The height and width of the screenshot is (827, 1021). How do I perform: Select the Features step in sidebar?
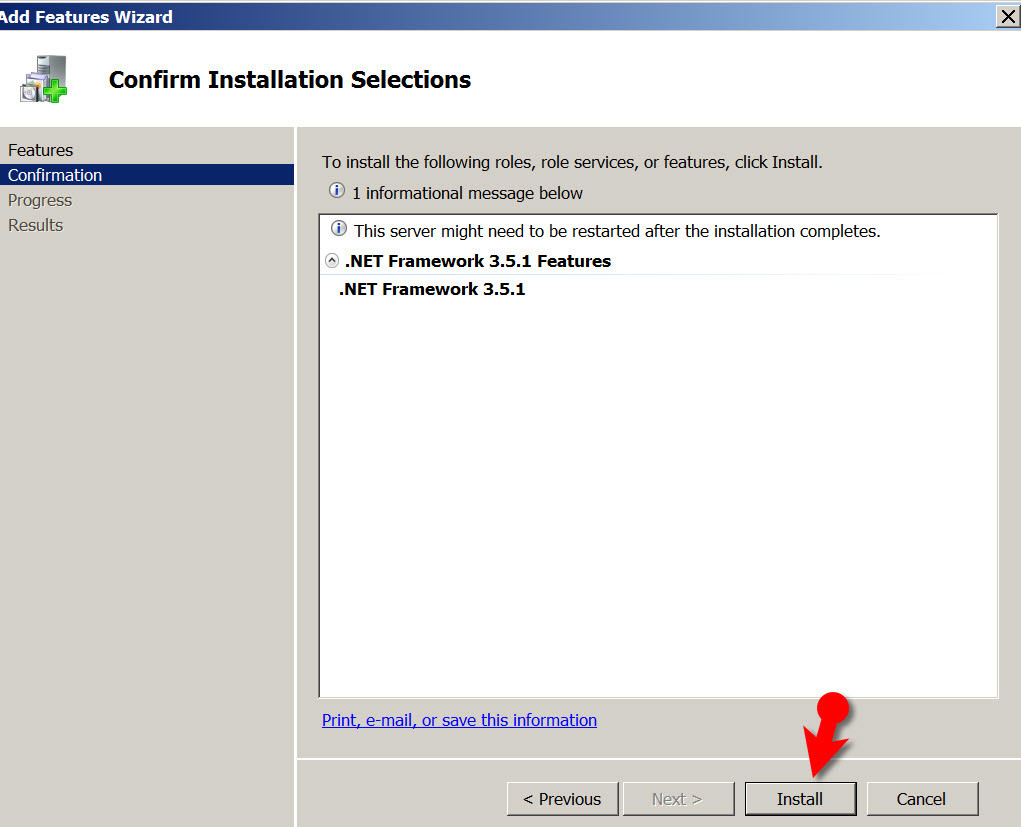40,150
